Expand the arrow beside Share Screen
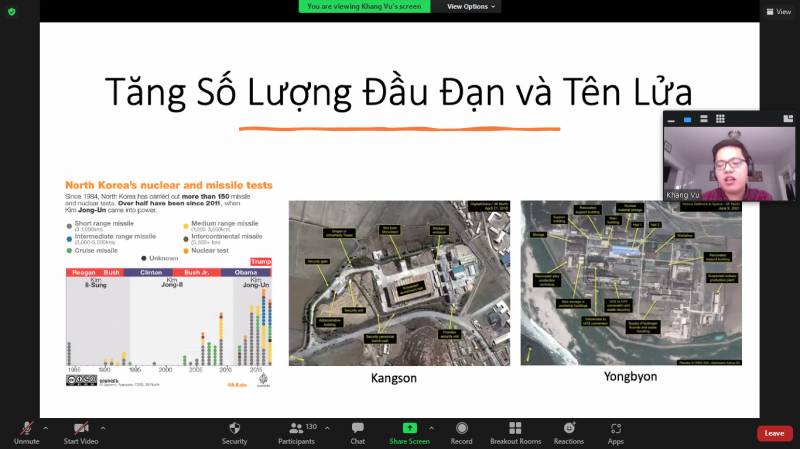Image resolution: width=800 pixels, height=449 pixels. [434, 427]
